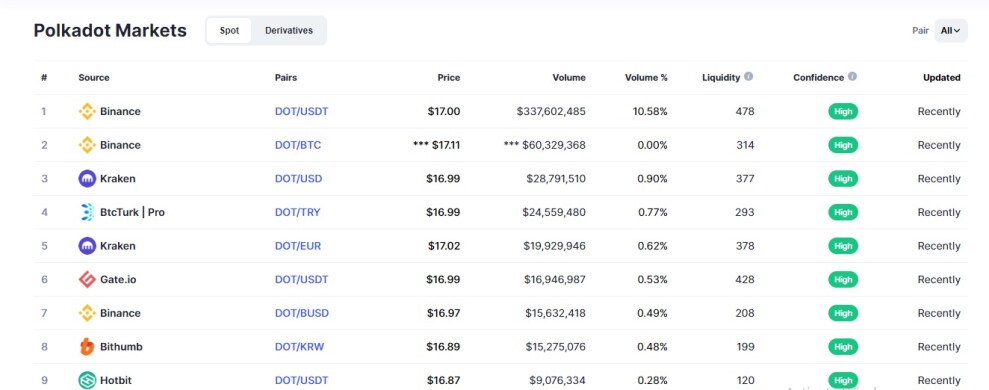The image size is (989, 390).
Task: Click the Confidence info icon
Action: click(852, 76)
